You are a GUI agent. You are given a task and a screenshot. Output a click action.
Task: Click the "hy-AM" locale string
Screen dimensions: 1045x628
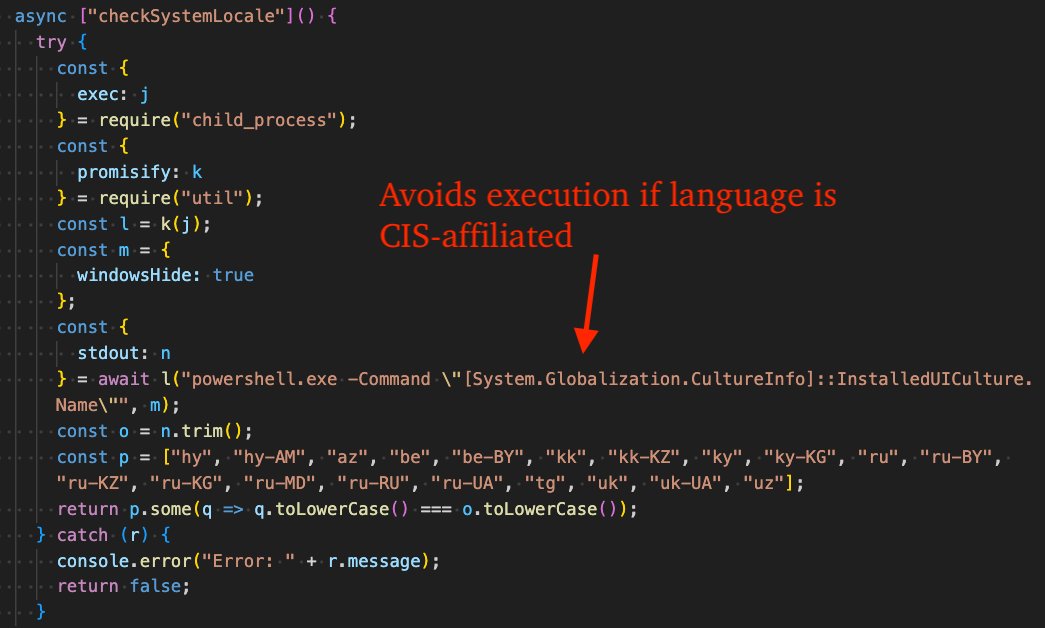269,457
